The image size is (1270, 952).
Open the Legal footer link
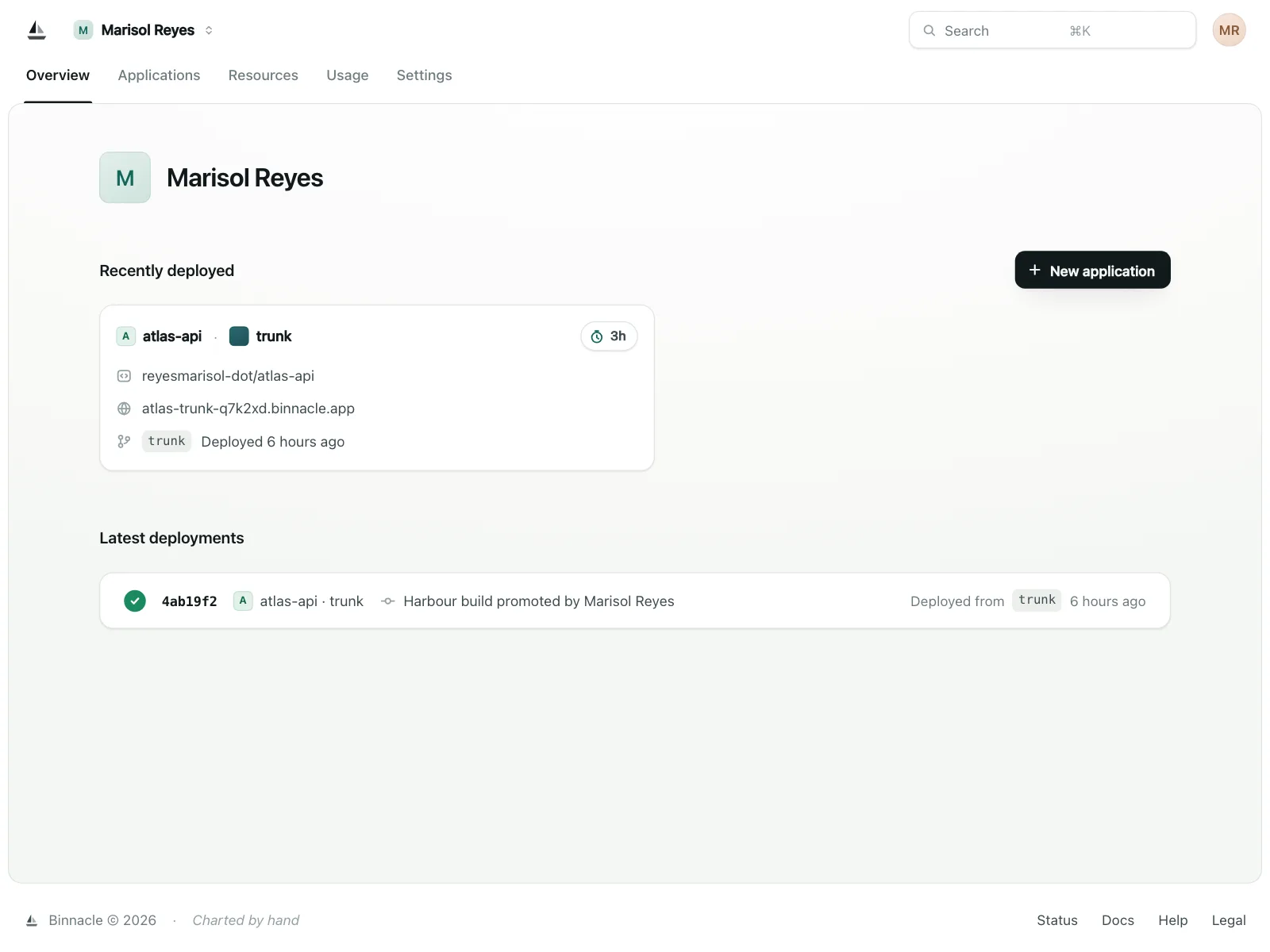tap(1229, 920)
